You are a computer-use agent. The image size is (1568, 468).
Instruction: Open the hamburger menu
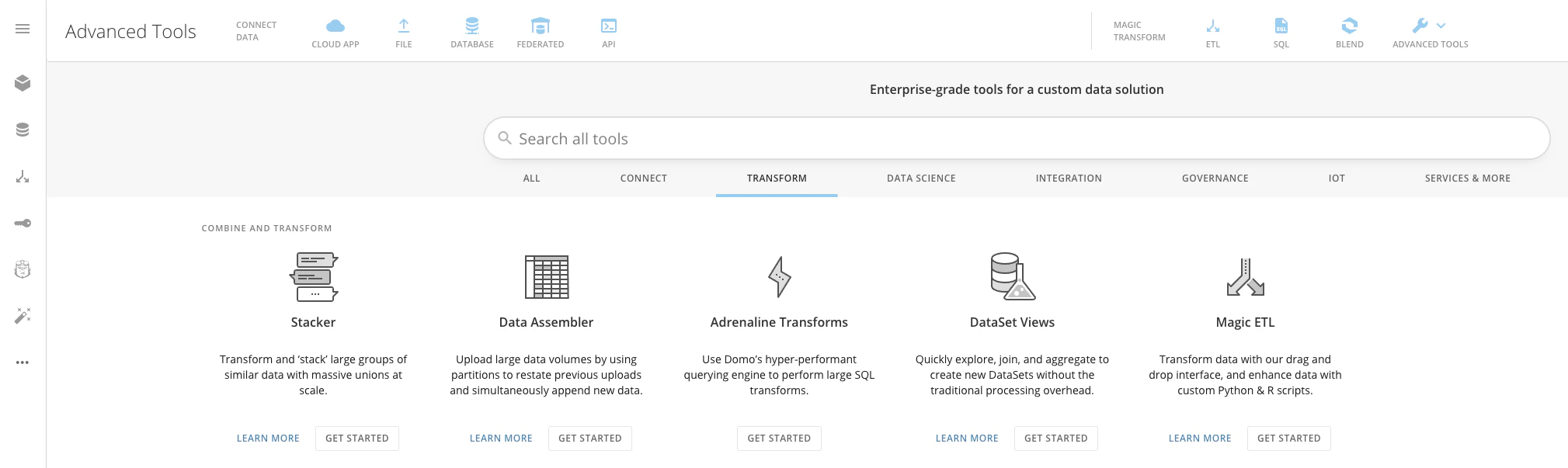(x=23, y=29)
